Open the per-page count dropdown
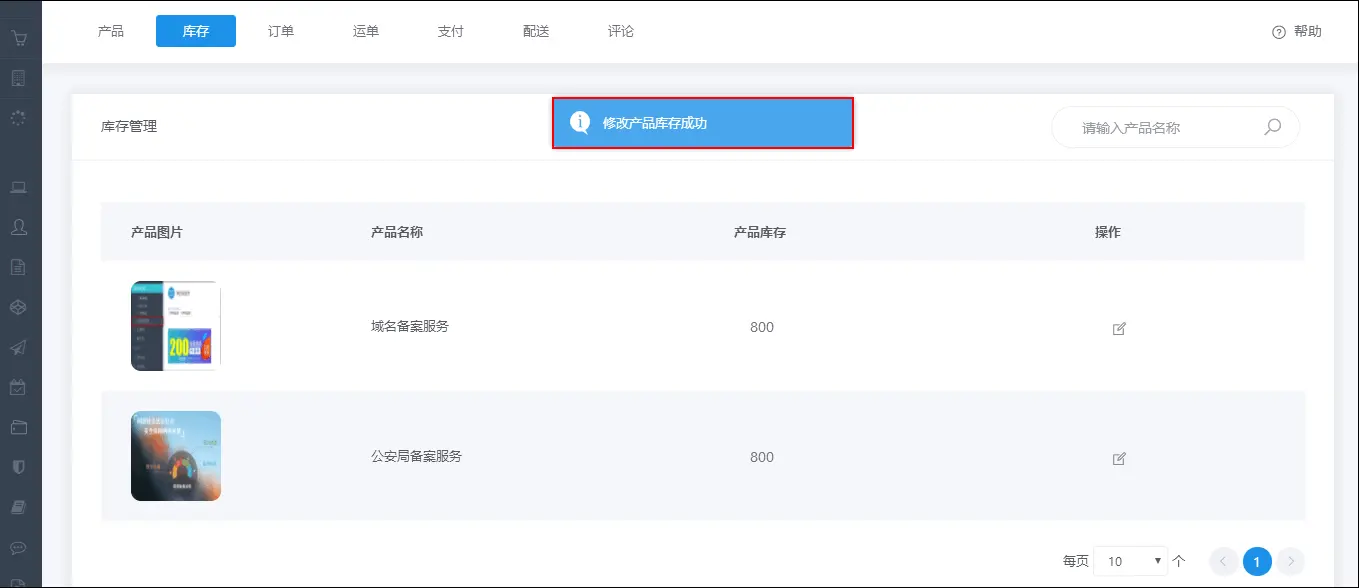 click(x=1130, y=561)
